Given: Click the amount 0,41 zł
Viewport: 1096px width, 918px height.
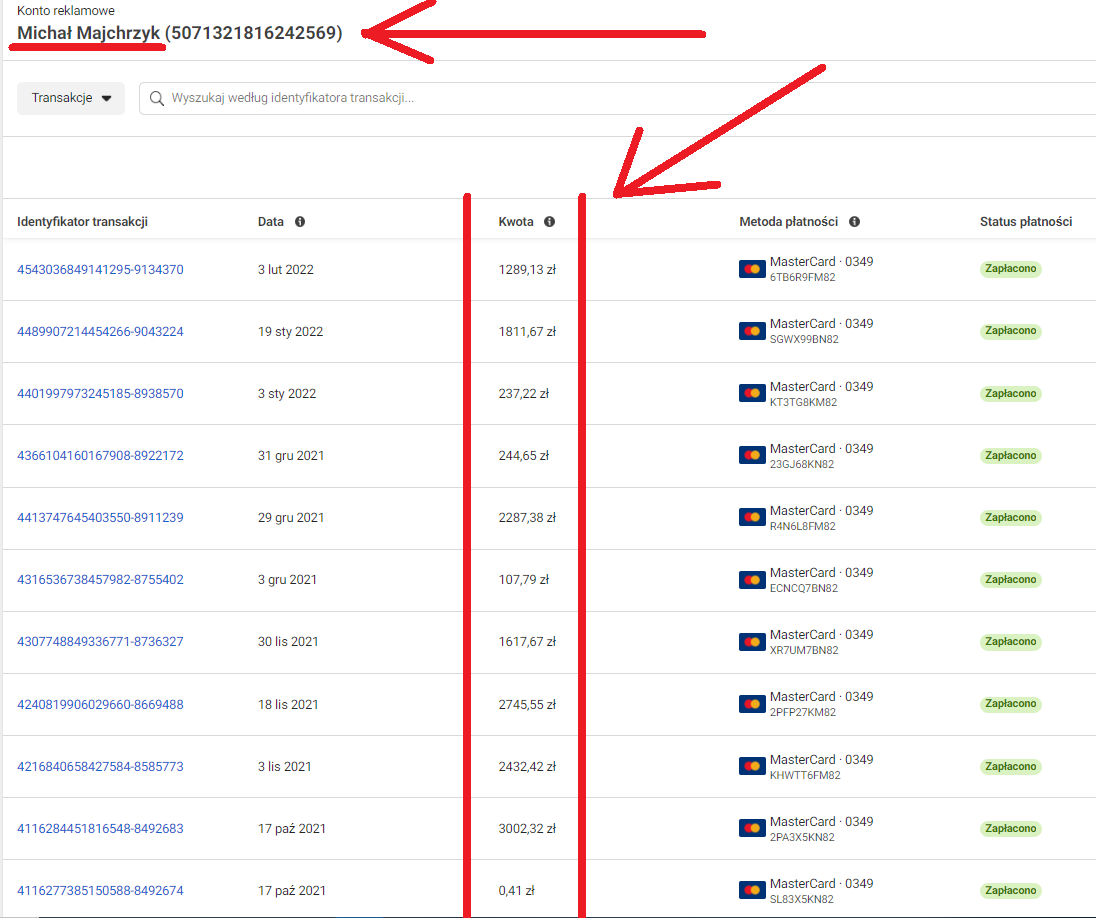Looking at the screenshot, I should pos(516,890).
